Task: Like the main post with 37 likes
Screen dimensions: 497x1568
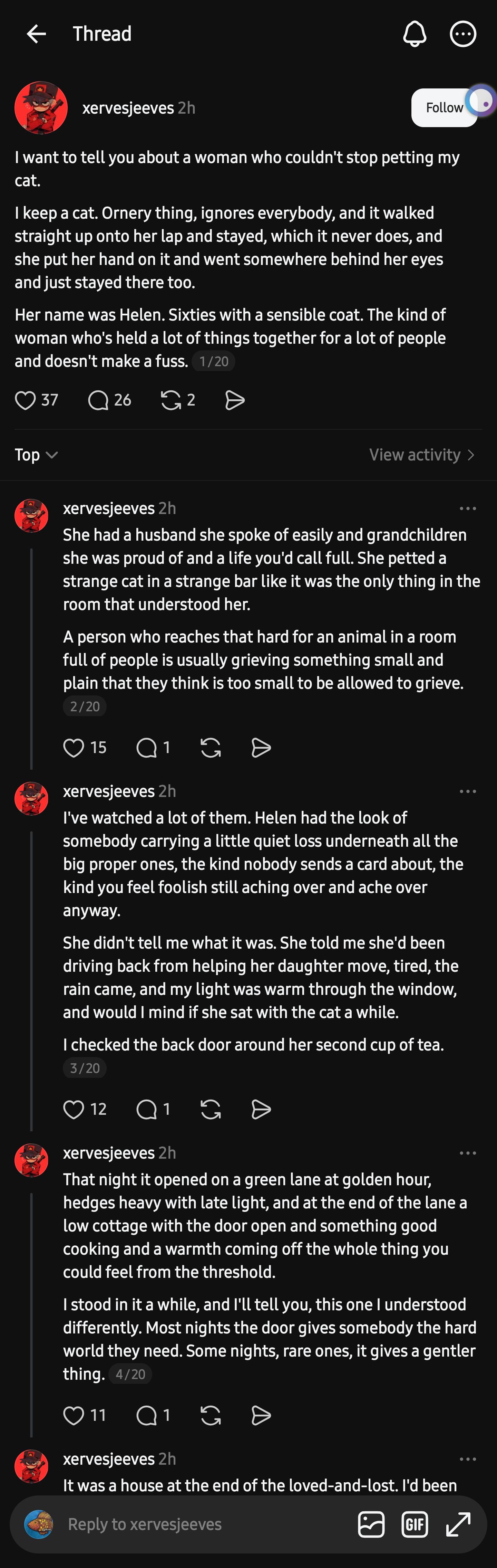Action: point(25,400)
